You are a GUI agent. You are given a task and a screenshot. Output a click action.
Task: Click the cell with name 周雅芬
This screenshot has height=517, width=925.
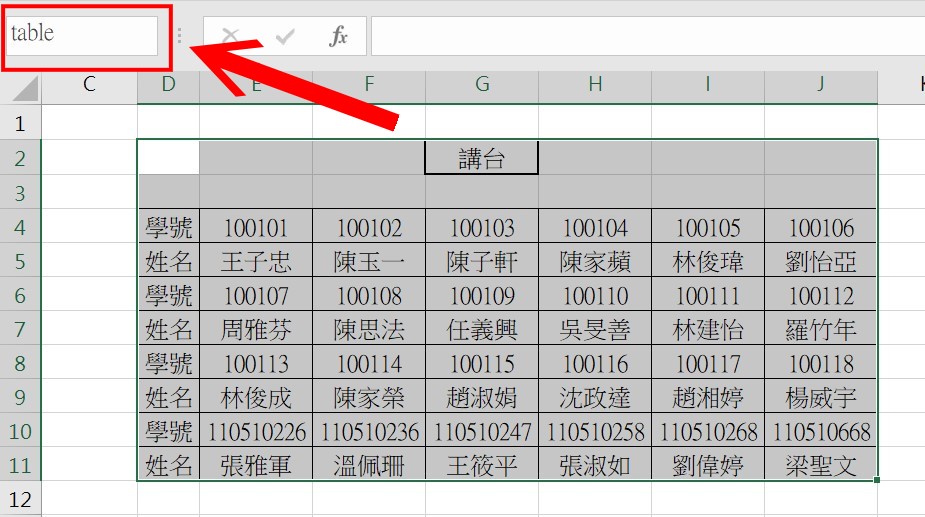256,329
